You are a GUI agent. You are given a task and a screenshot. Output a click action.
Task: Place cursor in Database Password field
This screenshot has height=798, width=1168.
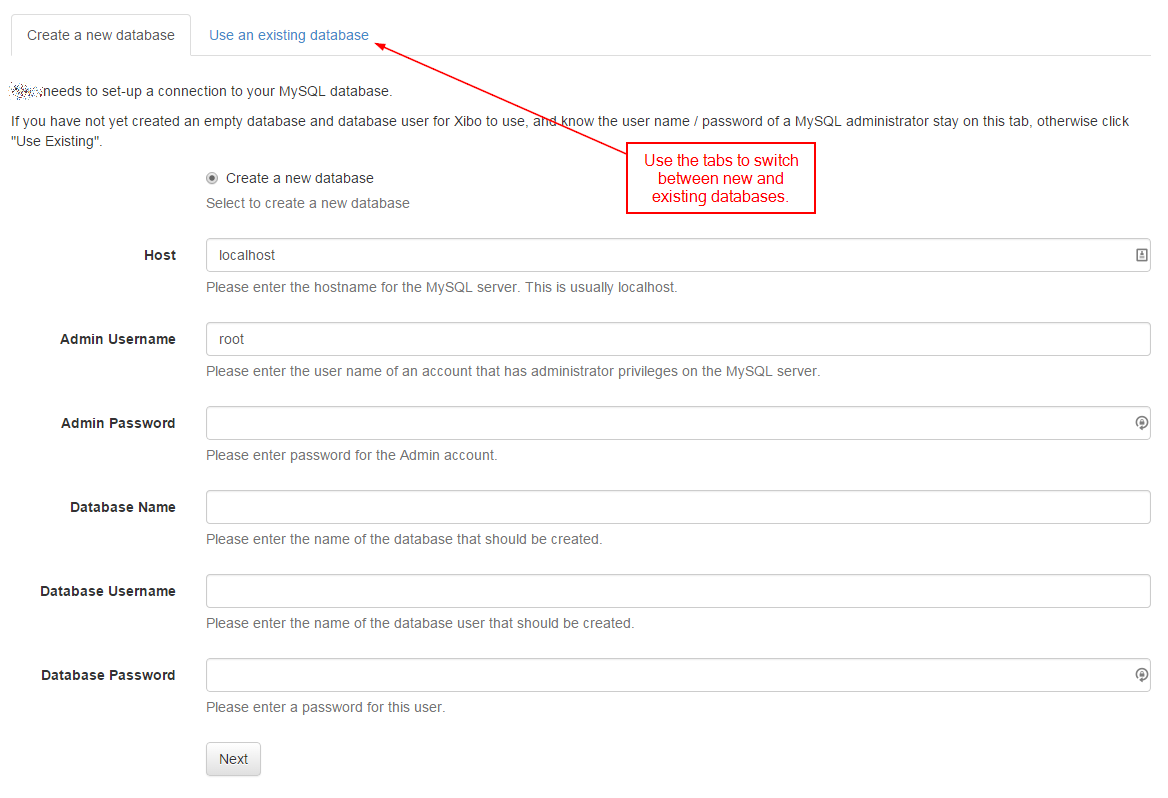pyautogui.click(x=660, y=675)
